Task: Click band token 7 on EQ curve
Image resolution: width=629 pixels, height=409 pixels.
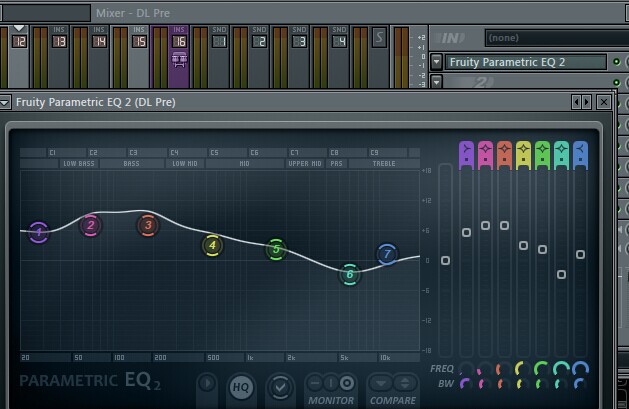Action: pos(387,254)
